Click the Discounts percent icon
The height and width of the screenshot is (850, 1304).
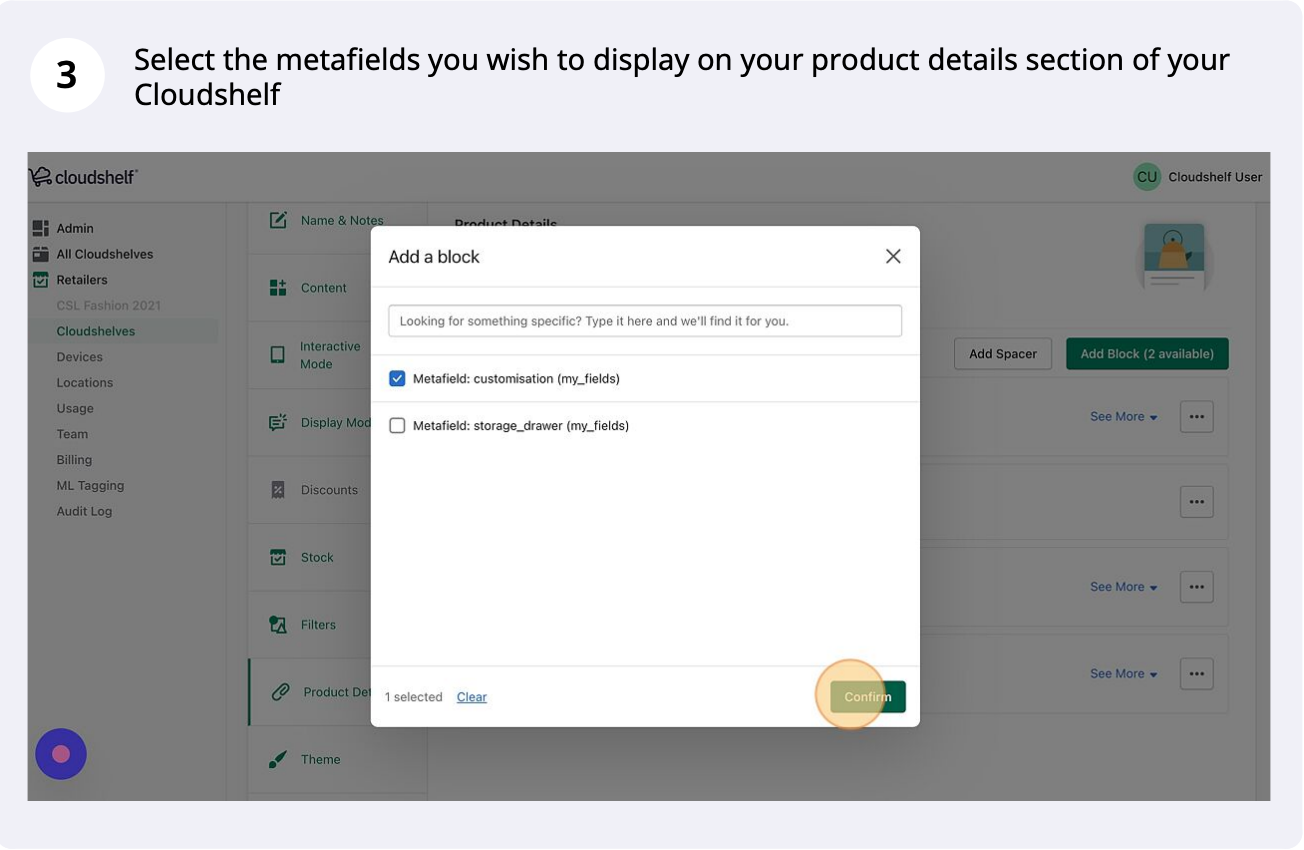click(x=278, y=490)
